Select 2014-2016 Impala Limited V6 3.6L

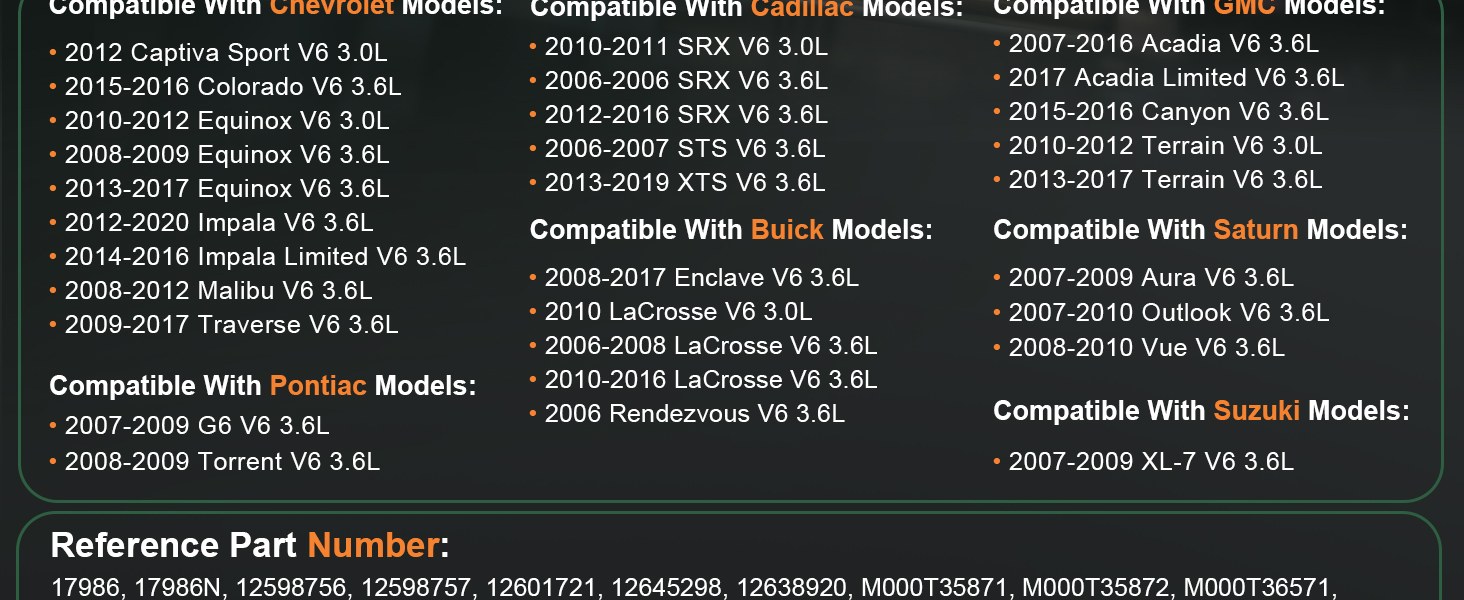pos(265,257)
